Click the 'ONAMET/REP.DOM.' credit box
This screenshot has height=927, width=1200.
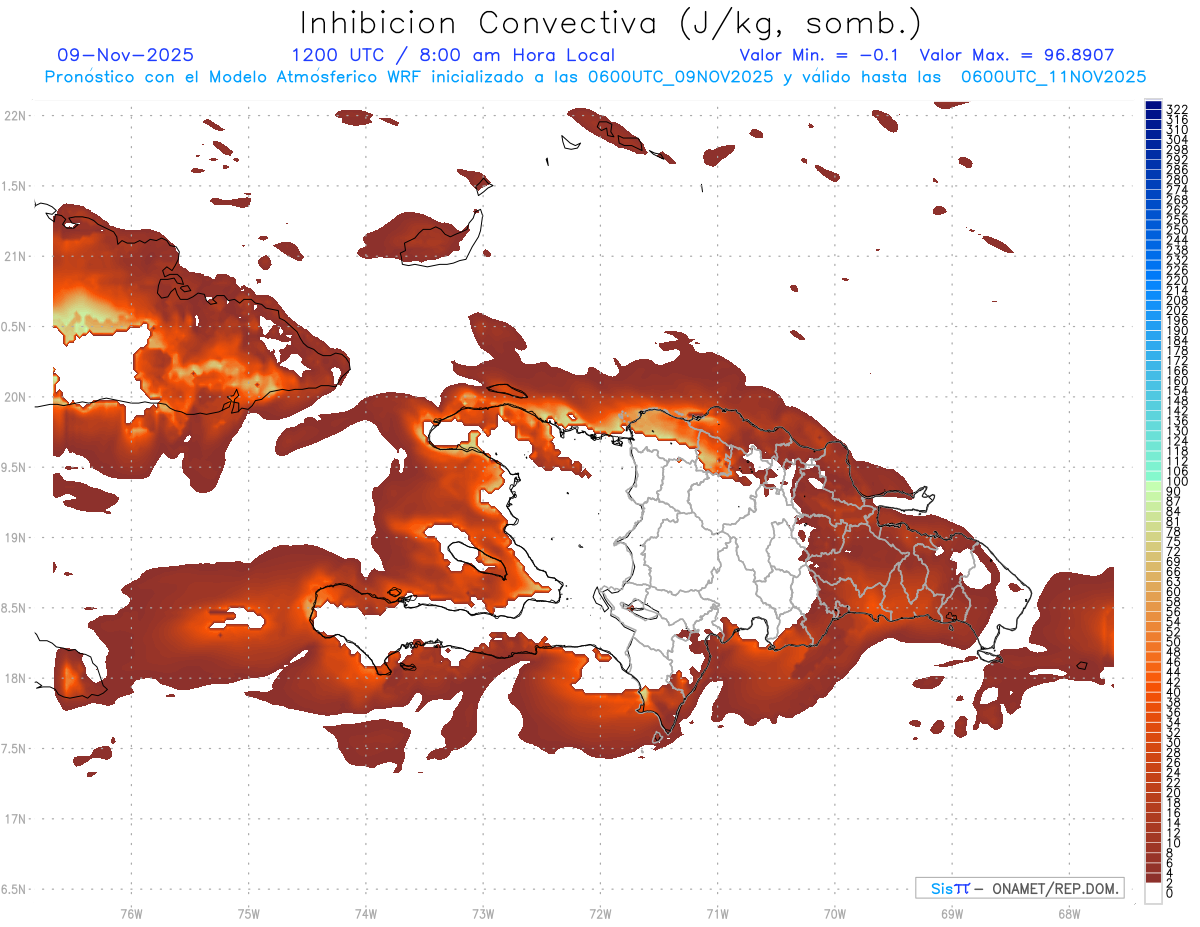pyautogui.click(x=1020, y=888)
